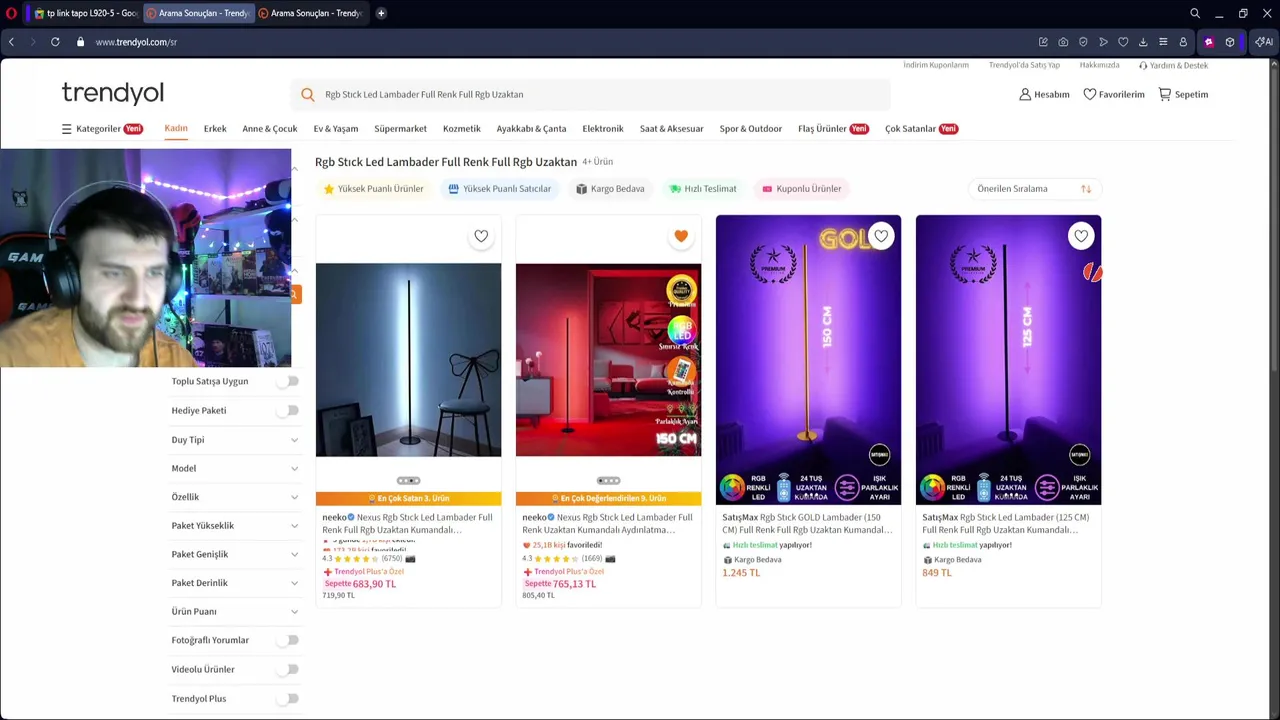Open the Hakkımızda link
The width and height of the screenshot is (1280, 720).
1100,65
